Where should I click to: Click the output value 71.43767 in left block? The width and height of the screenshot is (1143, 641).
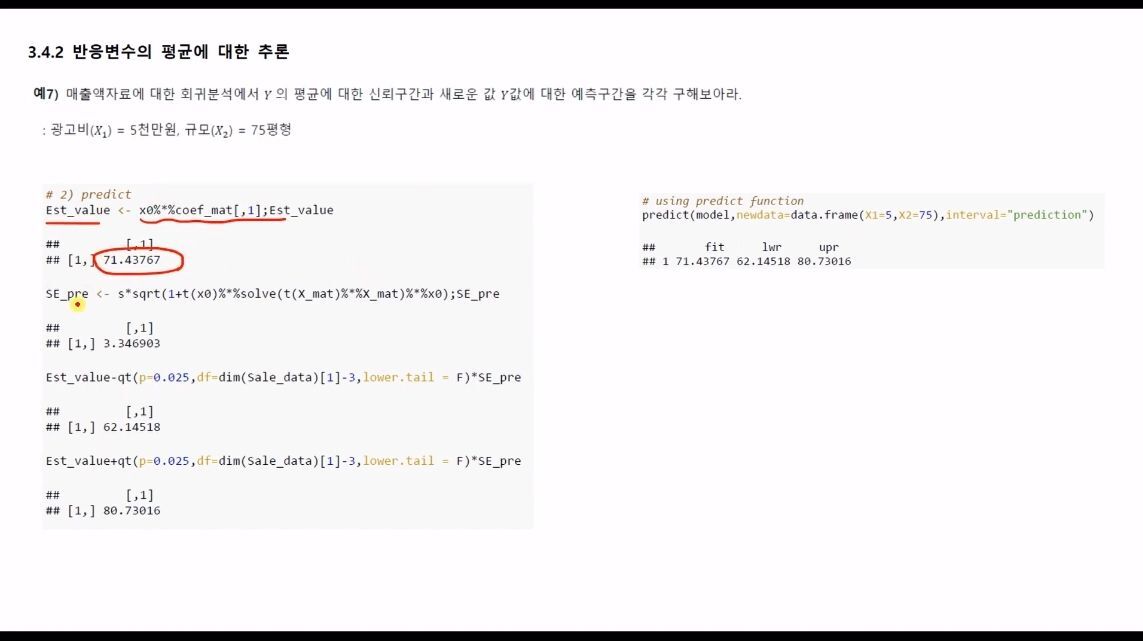tap(131, 260)
